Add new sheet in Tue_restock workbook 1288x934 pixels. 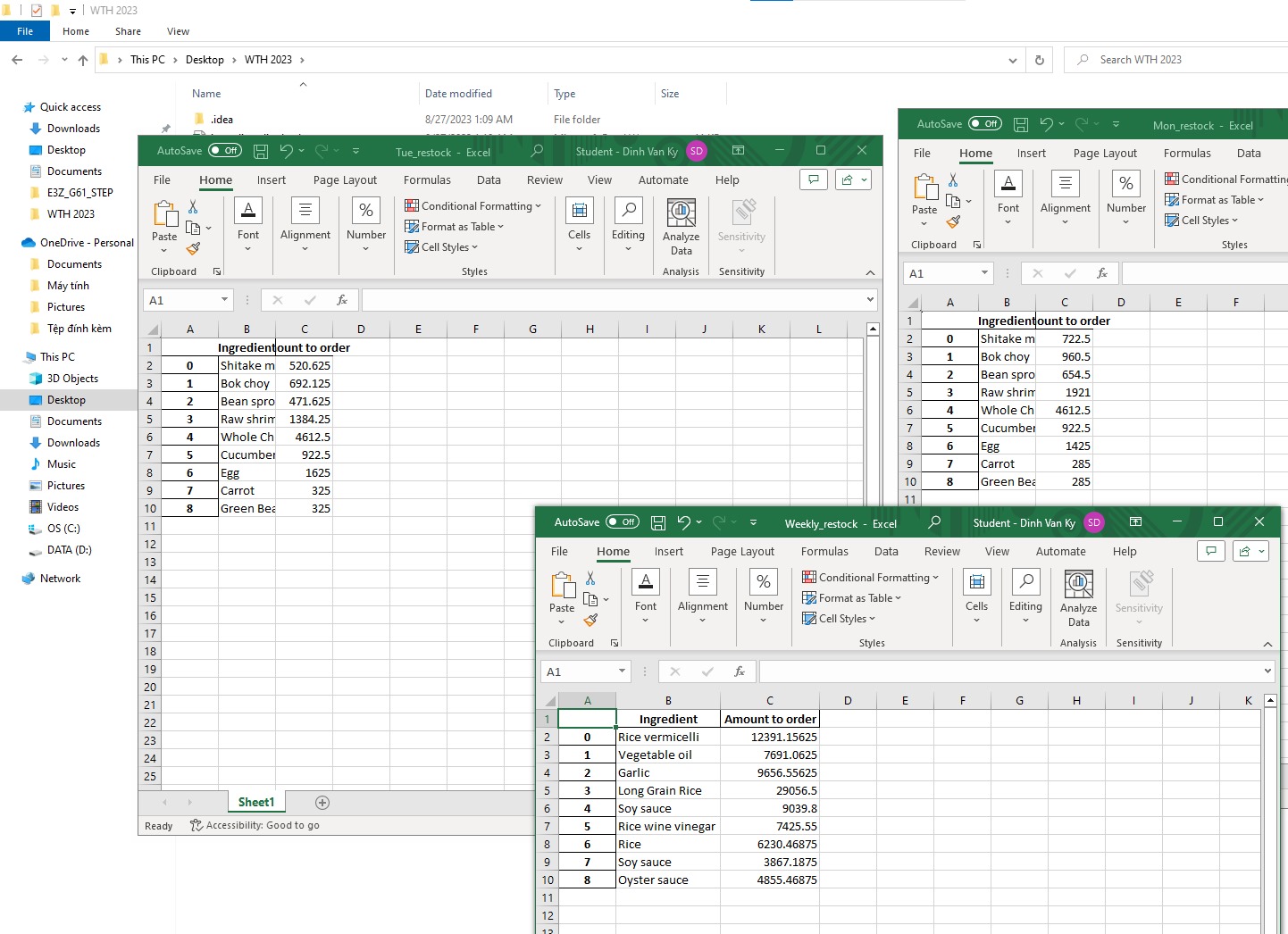[x=322, y=803]
